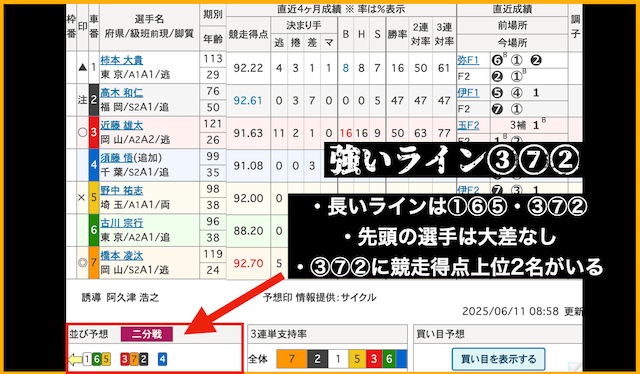640x374 pixels.
Task: Select green car number 6 badge in 古川's row
Action: pos(93,230)
